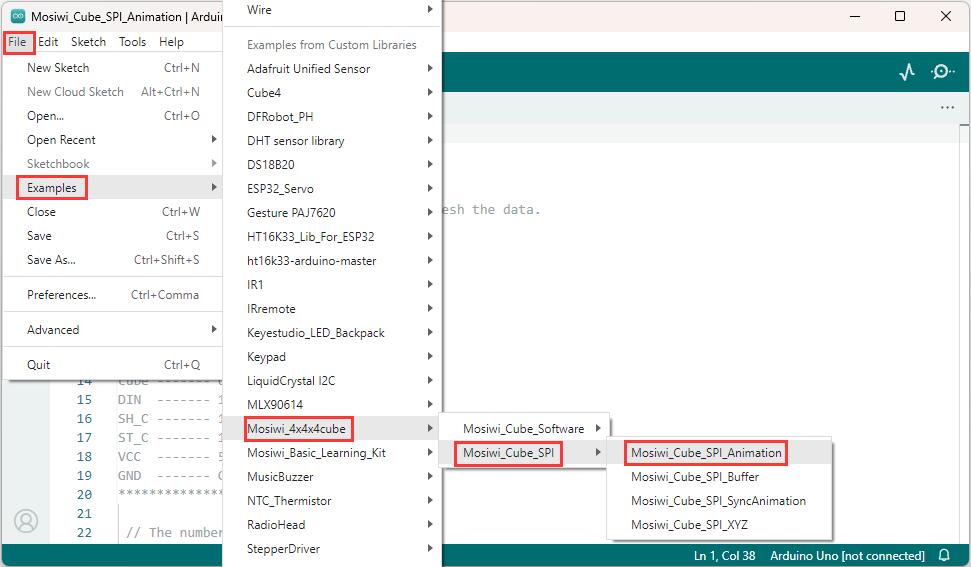
Task: Click the editor vertical scrollbar
Action: pyautogui.click(x=964, y=334)
